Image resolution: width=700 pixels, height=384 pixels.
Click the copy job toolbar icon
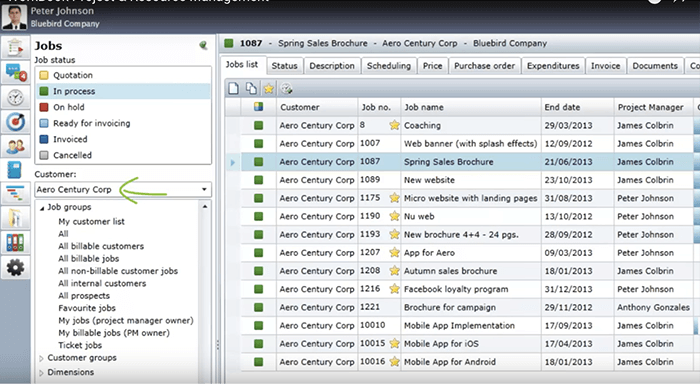point(251,88)
